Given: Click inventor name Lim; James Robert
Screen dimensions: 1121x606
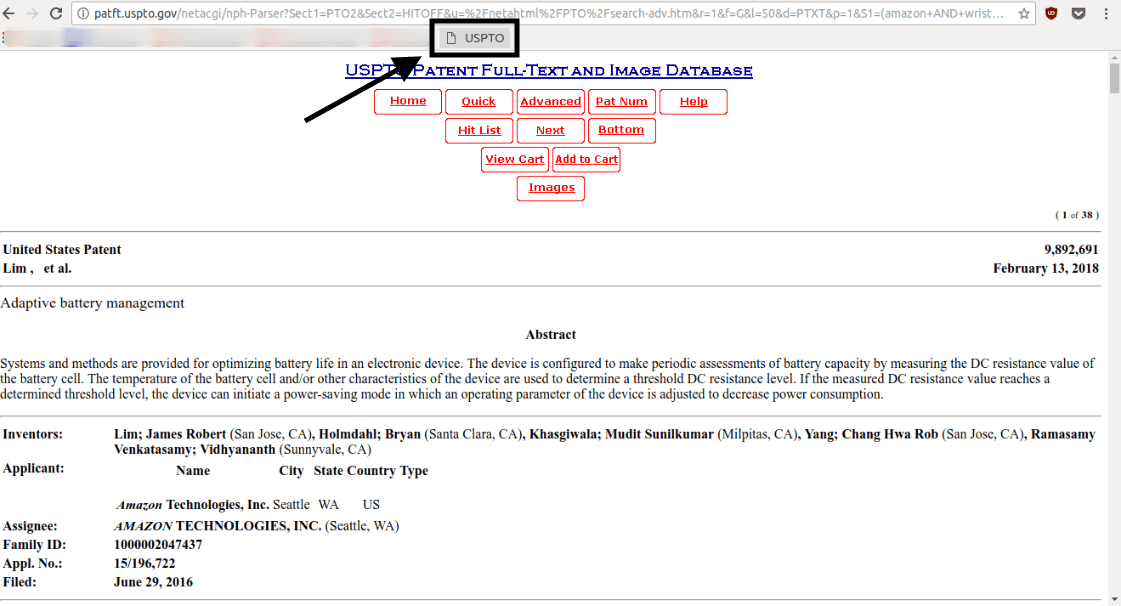Looking at the screenshot, I should point(170,434).
